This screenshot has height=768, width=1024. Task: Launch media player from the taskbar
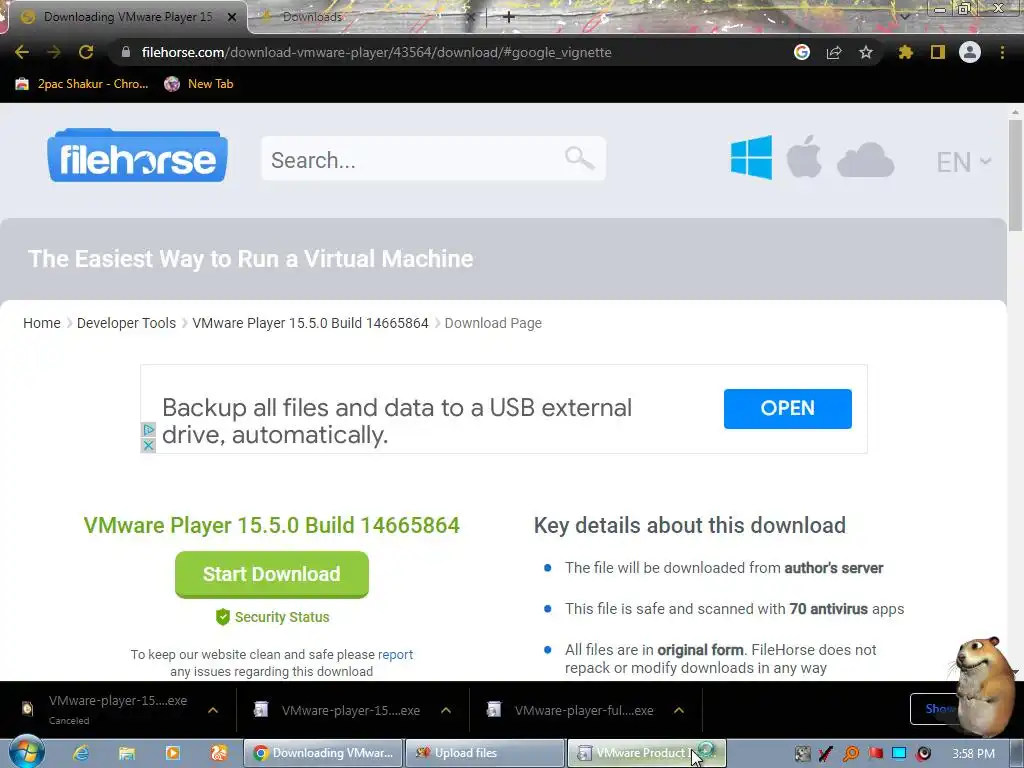(172, 753)
